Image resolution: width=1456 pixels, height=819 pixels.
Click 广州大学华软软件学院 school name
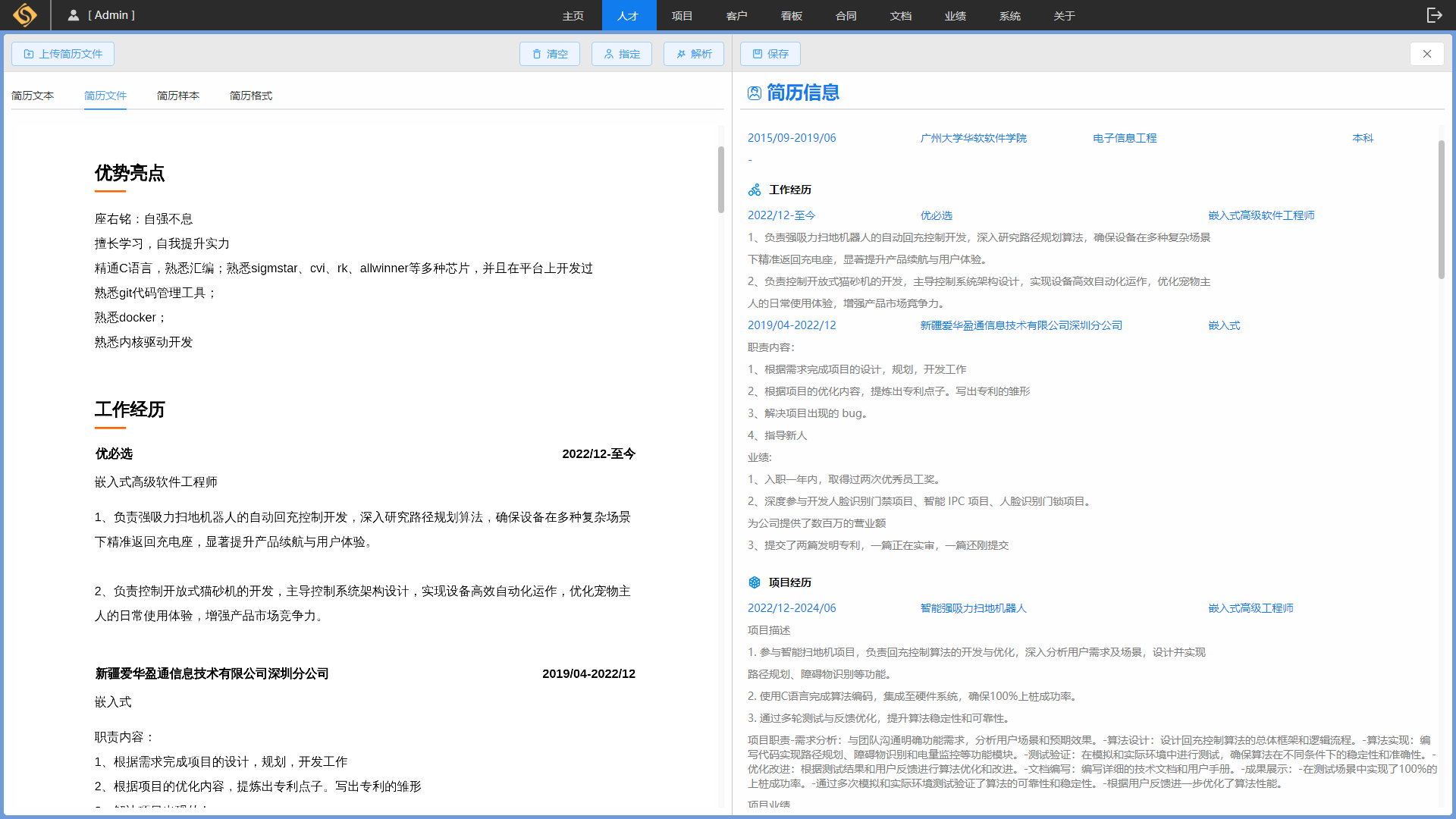pyautogui.click(x=974, y=138)
